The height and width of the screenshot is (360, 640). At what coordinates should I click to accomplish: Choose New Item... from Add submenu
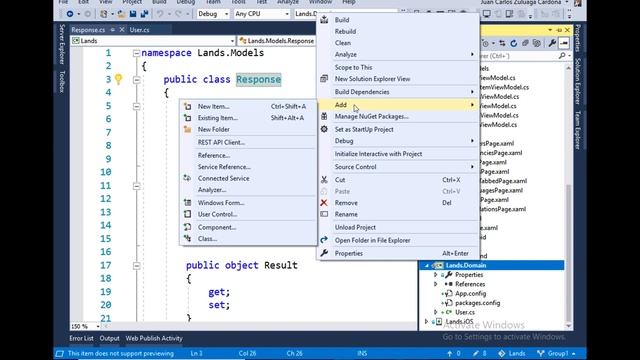[248, 107]
